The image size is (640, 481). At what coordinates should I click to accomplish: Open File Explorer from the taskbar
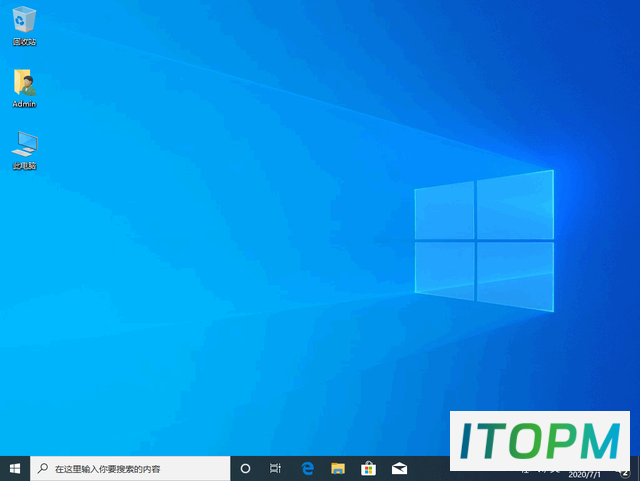click(338, 468)
